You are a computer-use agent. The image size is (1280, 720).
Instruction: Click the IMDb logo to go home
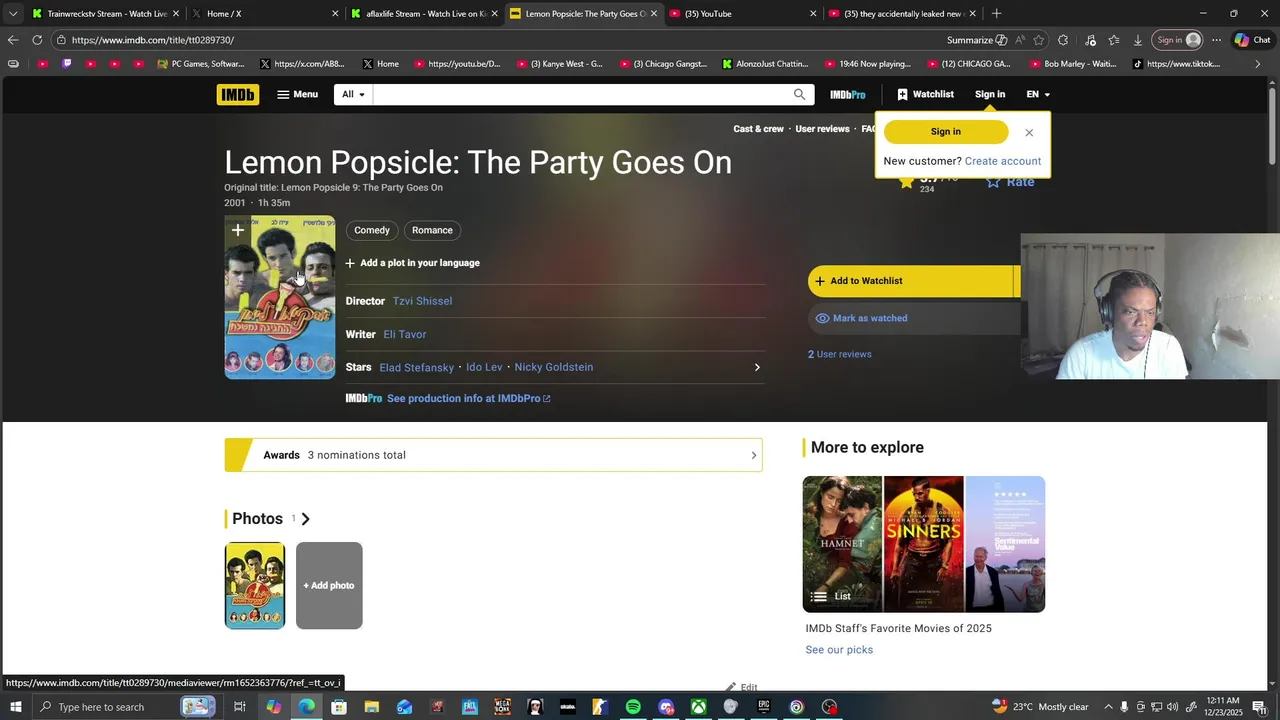(237, 94)
